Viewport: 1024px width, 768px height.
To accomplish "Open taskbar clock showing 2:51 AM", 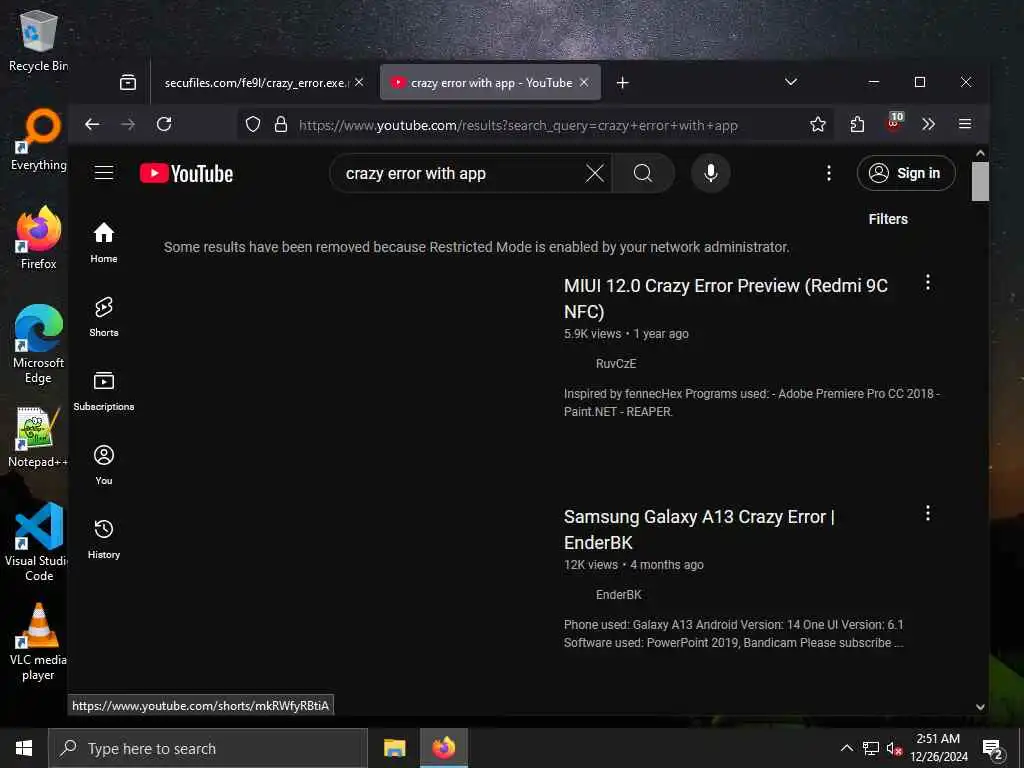I will click(x=938, y=748).
